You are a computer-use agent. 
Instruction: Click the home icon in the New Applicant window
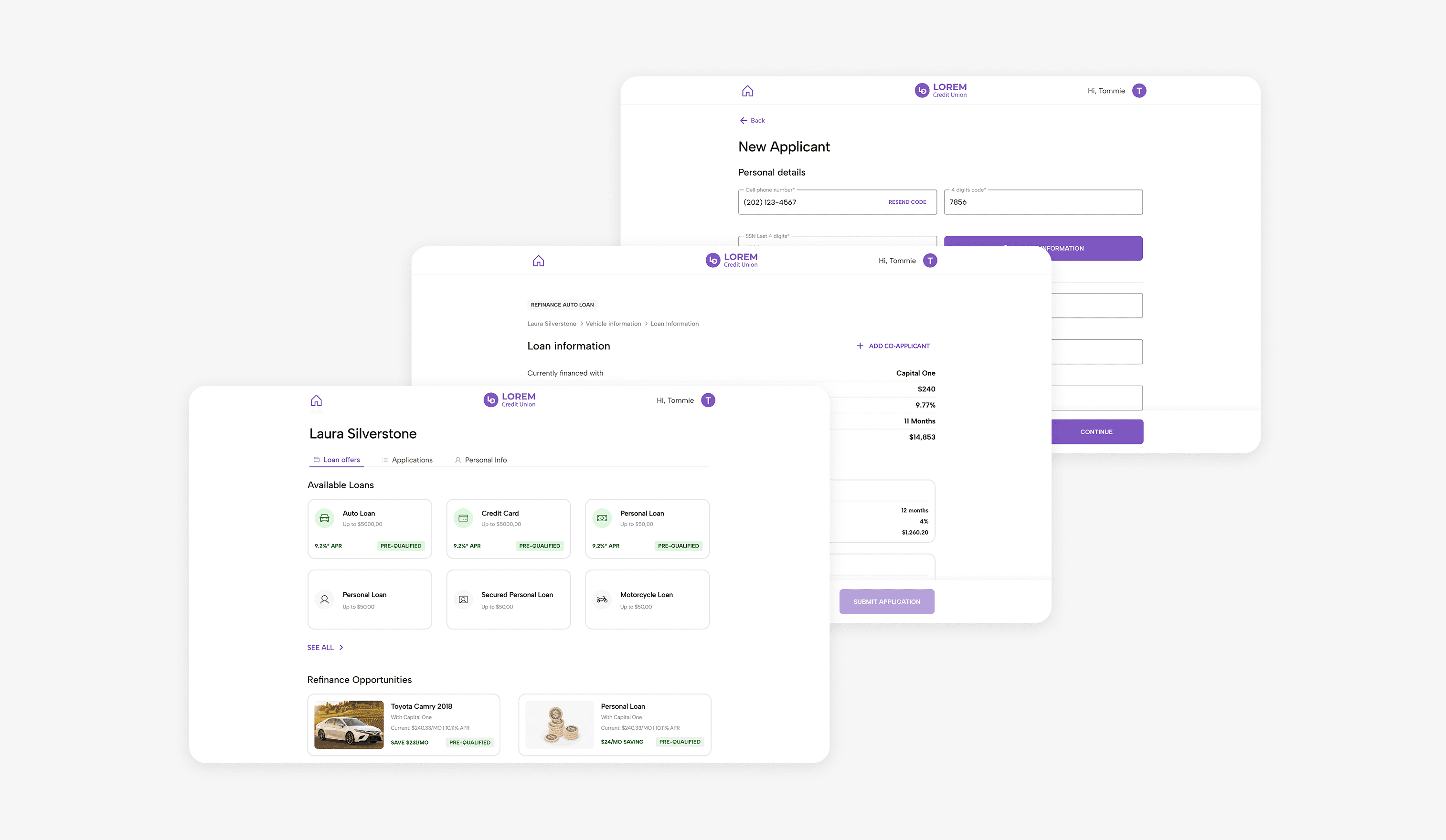[x=747, y=91]
